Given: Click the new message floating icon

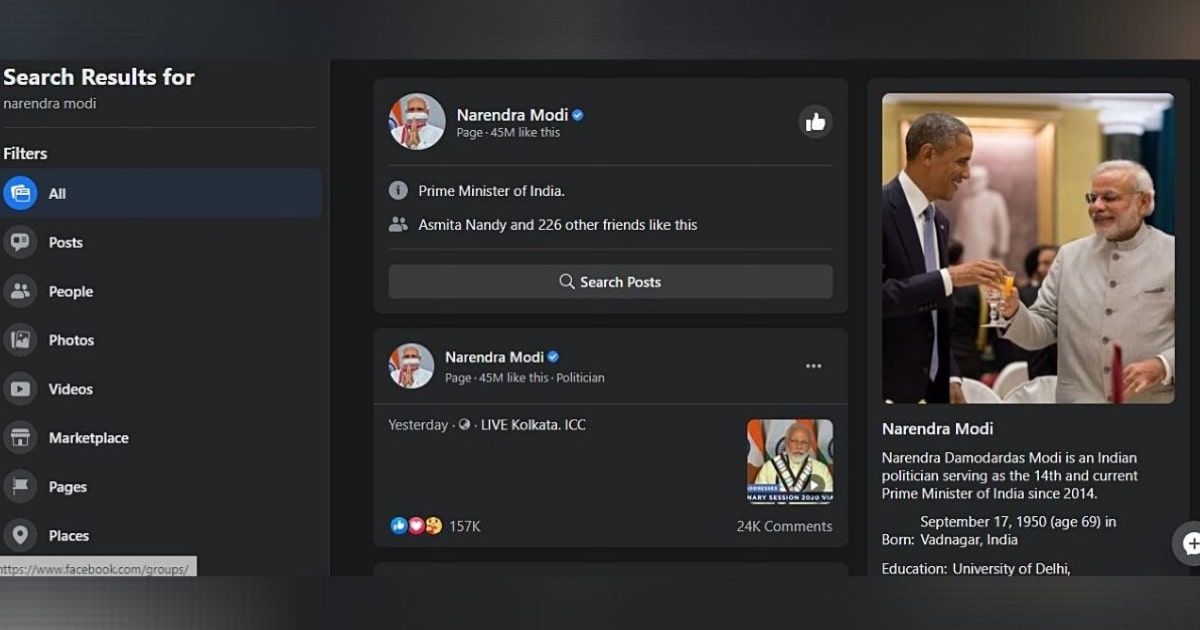Looking at the screenshot, I should click(x=1190, y=543).
